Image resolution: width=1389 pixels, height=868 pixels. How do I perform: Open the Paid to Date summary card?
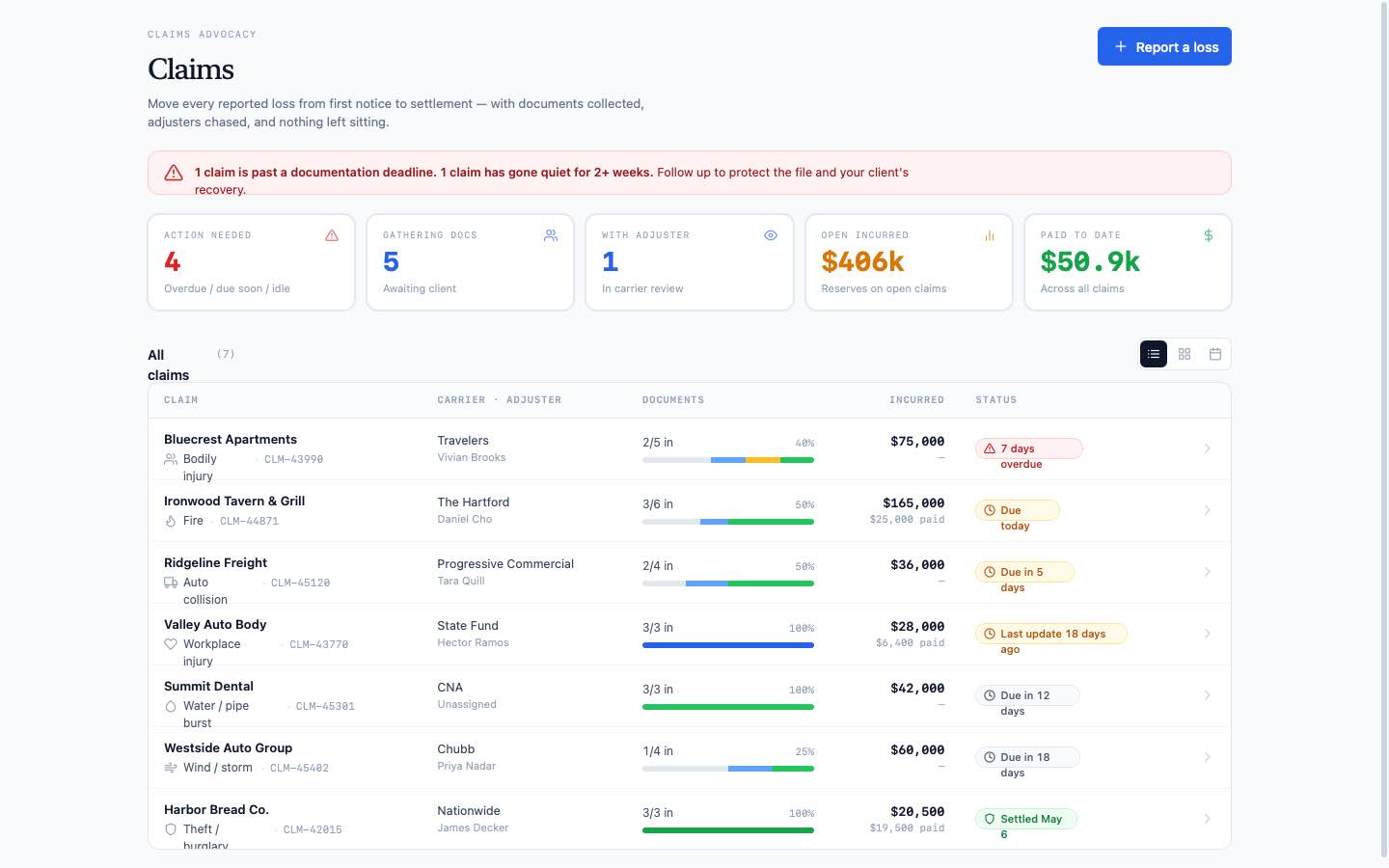coord(1128,262)
